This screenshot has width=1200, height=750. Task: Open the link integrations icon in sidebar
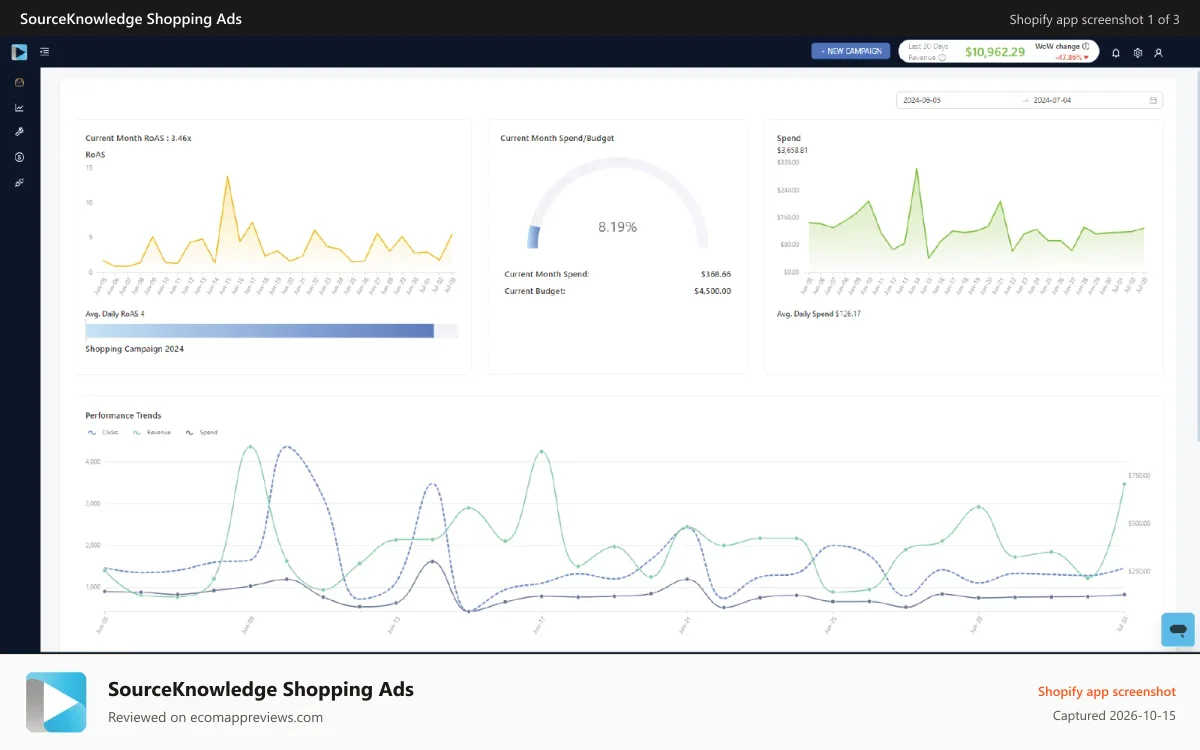19,182
